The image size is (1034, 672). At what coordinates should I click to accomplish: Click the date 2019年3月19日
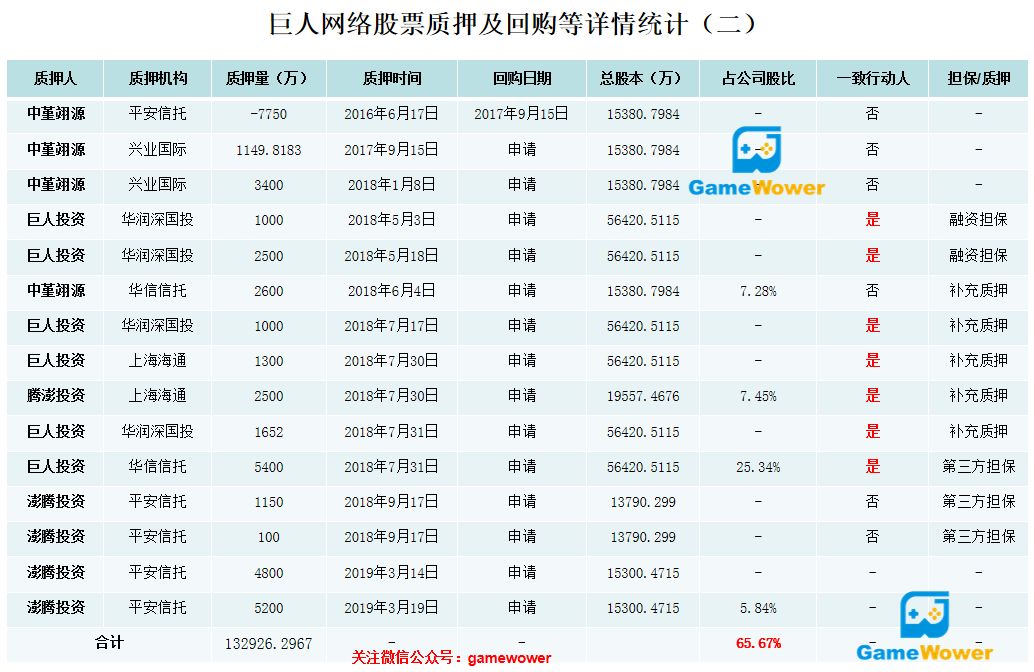[392, 608]
